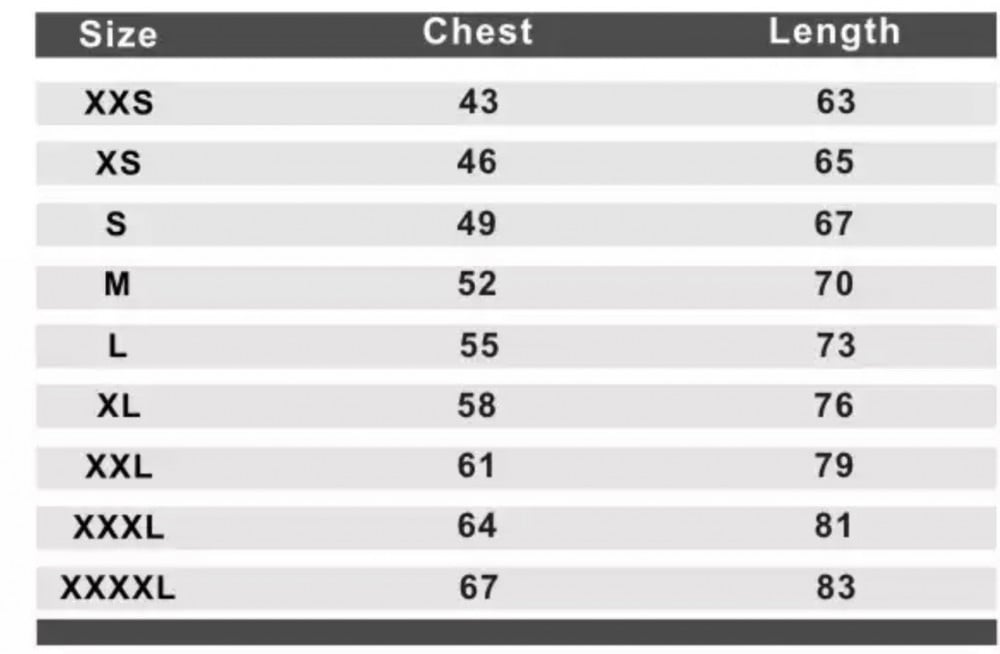Click the Chest column header

point(477,32)
